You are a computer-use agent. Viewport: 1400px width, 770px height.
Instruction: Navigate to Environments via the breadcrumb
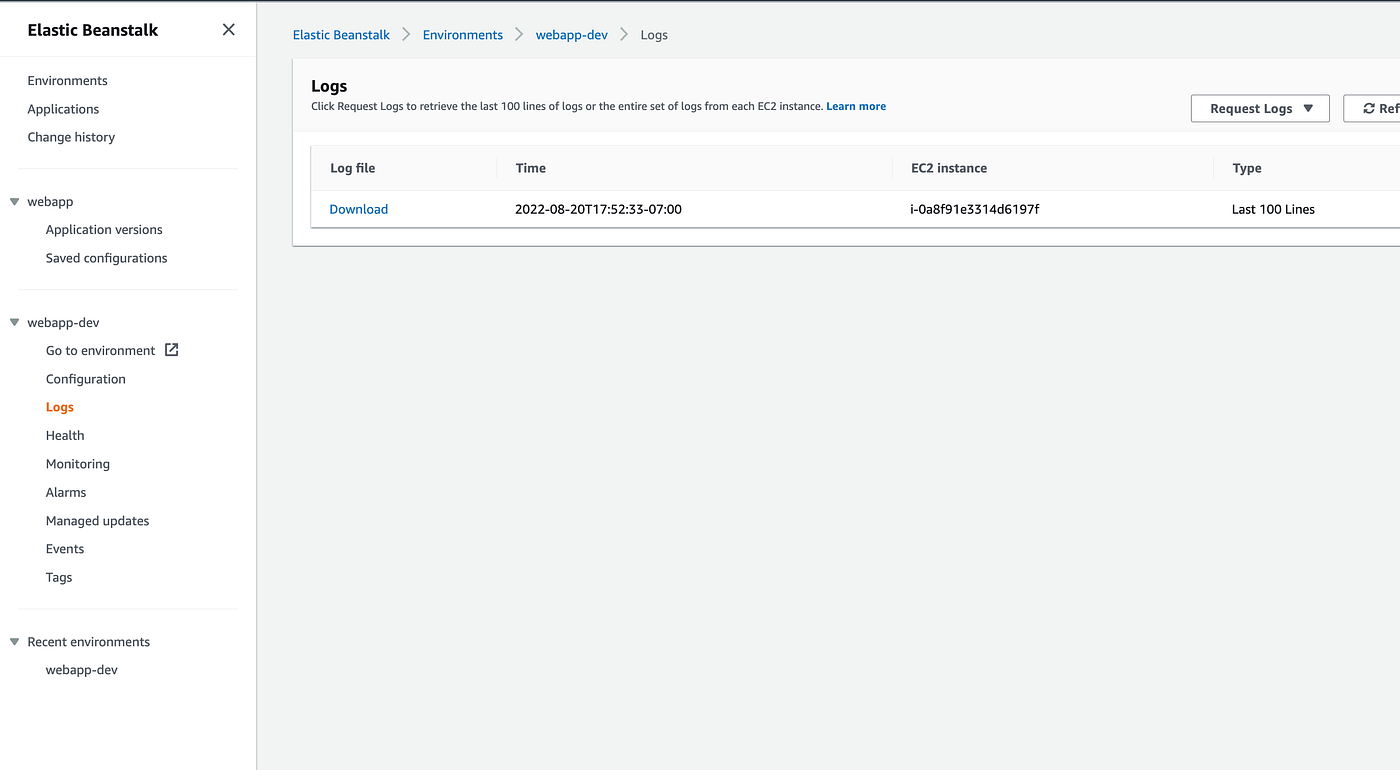[462, 34]
